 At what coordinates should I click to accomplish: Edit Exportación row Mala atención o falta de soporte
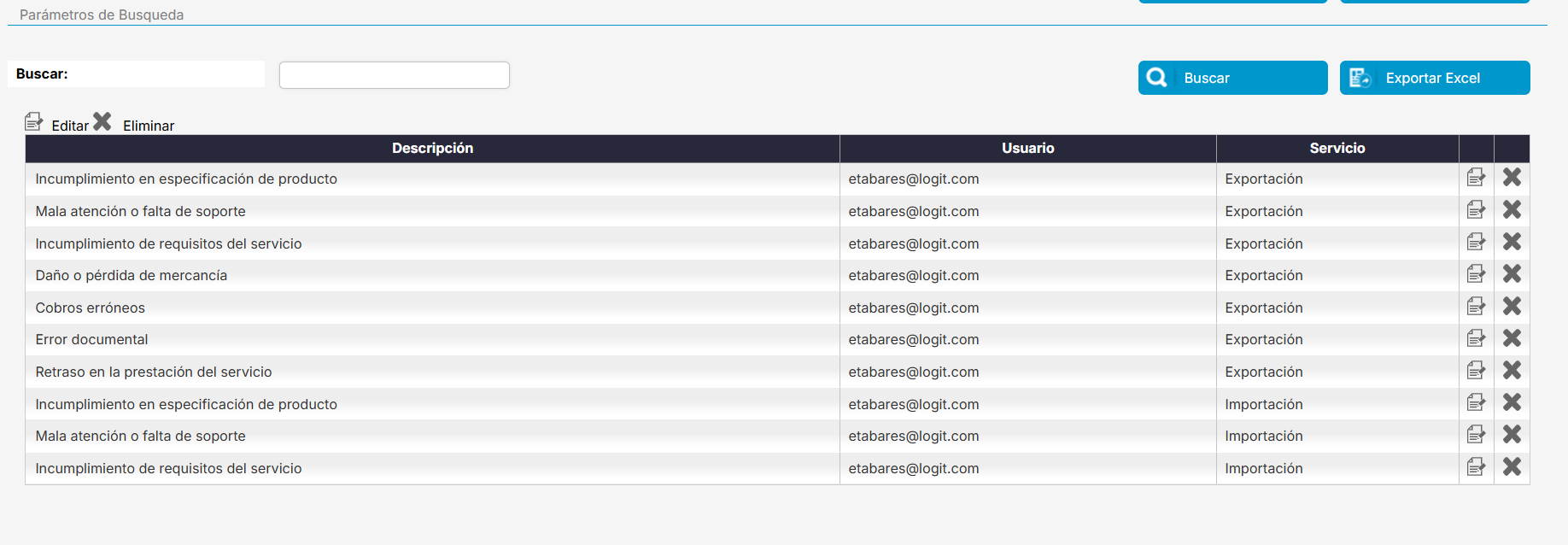pos(1476,210)
